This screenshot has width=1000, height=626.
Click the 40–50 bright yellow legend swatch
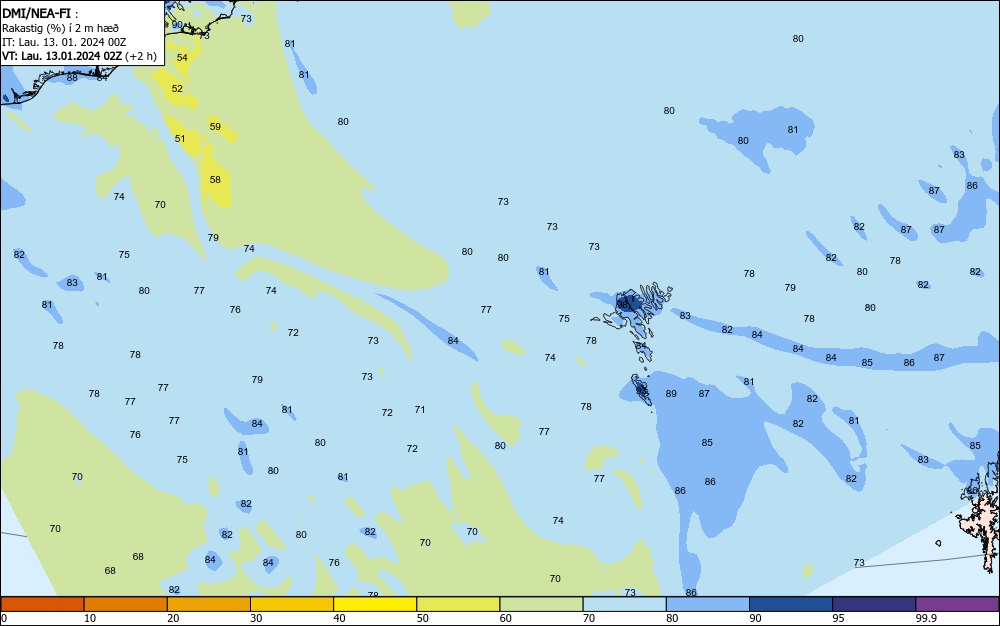(375, 604)
